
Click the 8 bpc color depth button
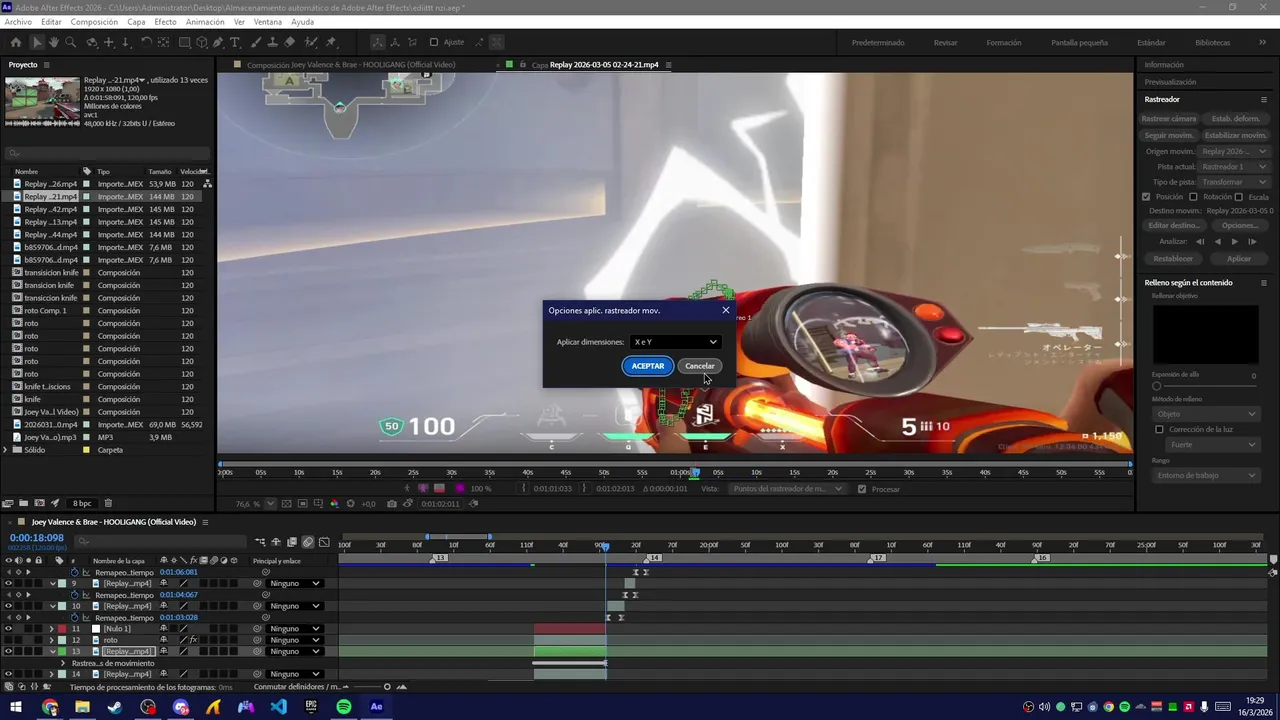click(x=81, y=503)
